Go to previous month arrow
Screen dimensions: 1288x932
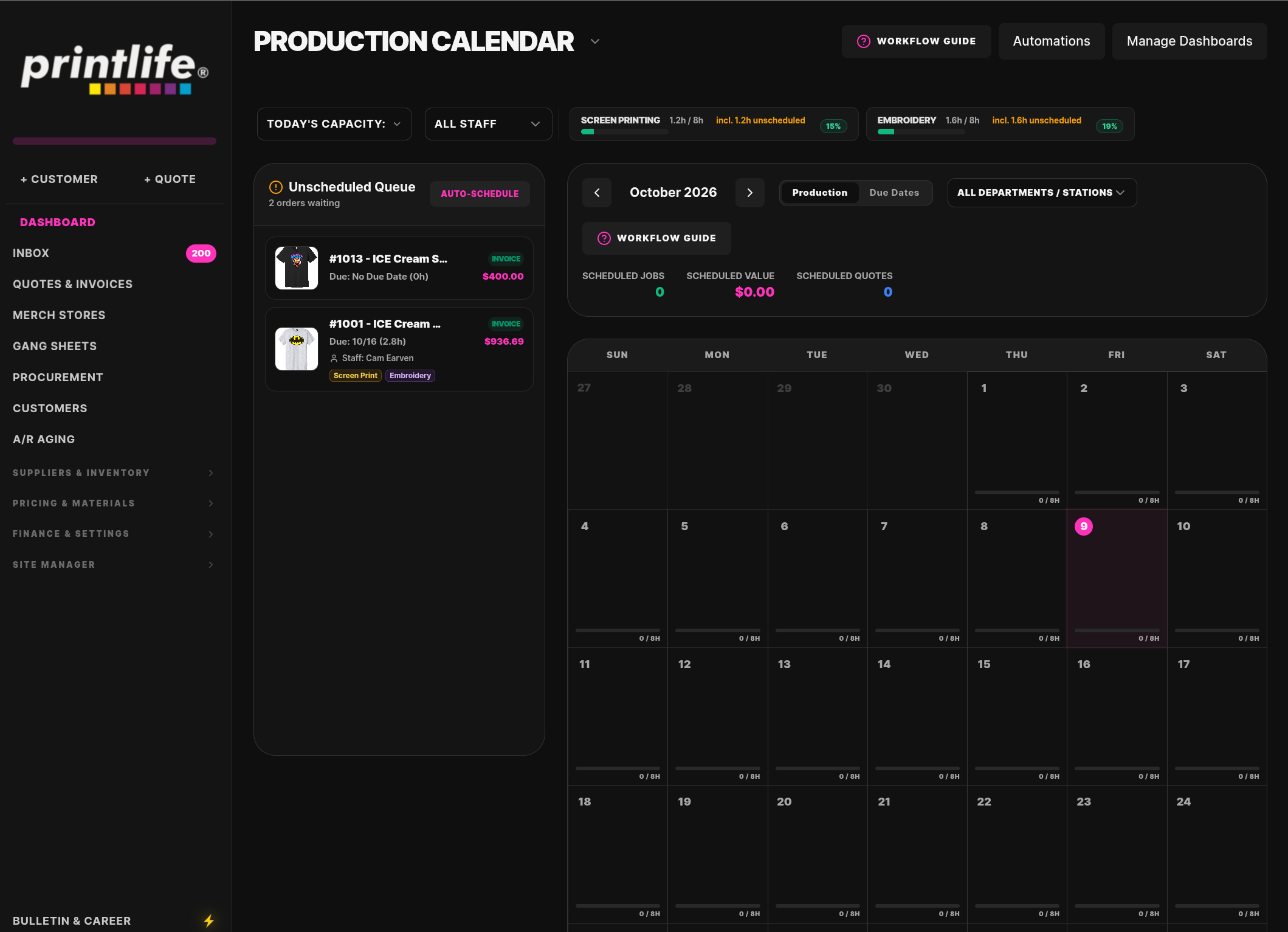(597, 193)
